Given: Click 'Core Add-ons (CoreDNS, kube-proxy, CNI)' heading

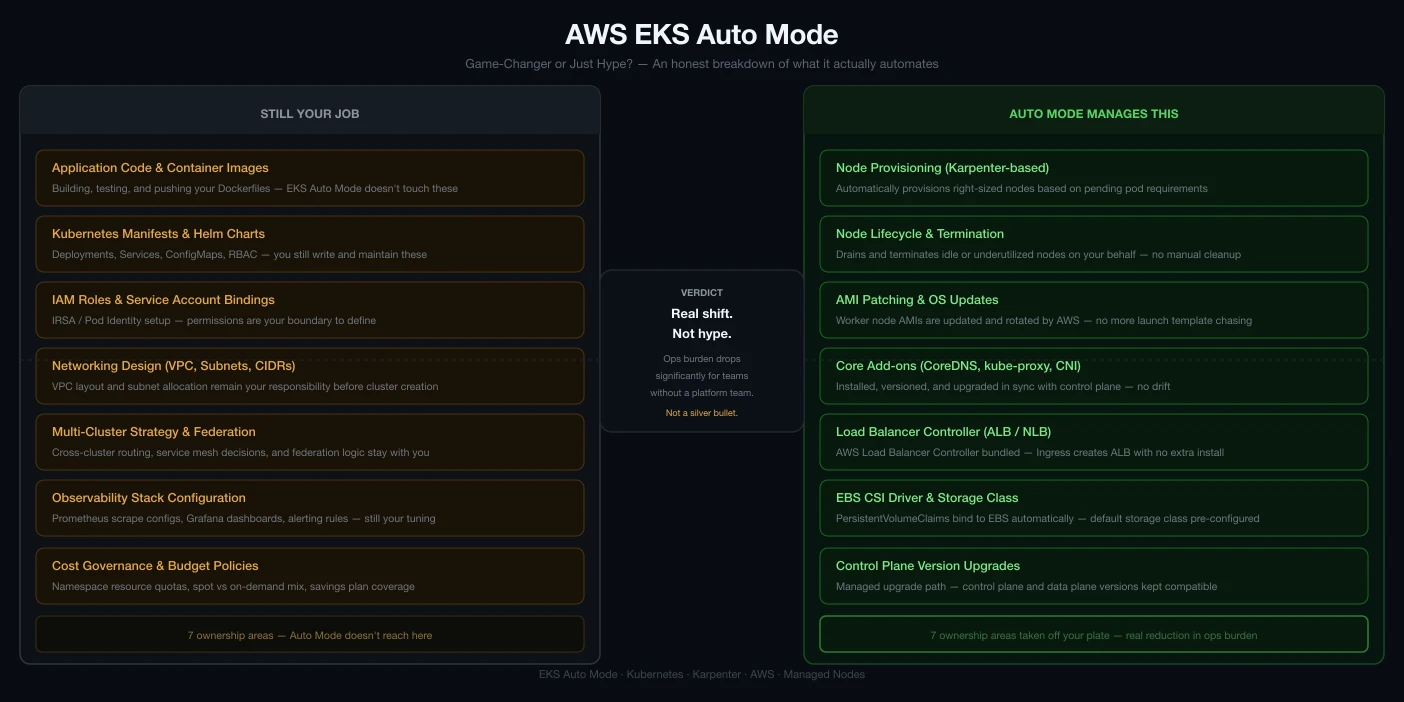Looking at the screenshot, I should click(958, 366).
